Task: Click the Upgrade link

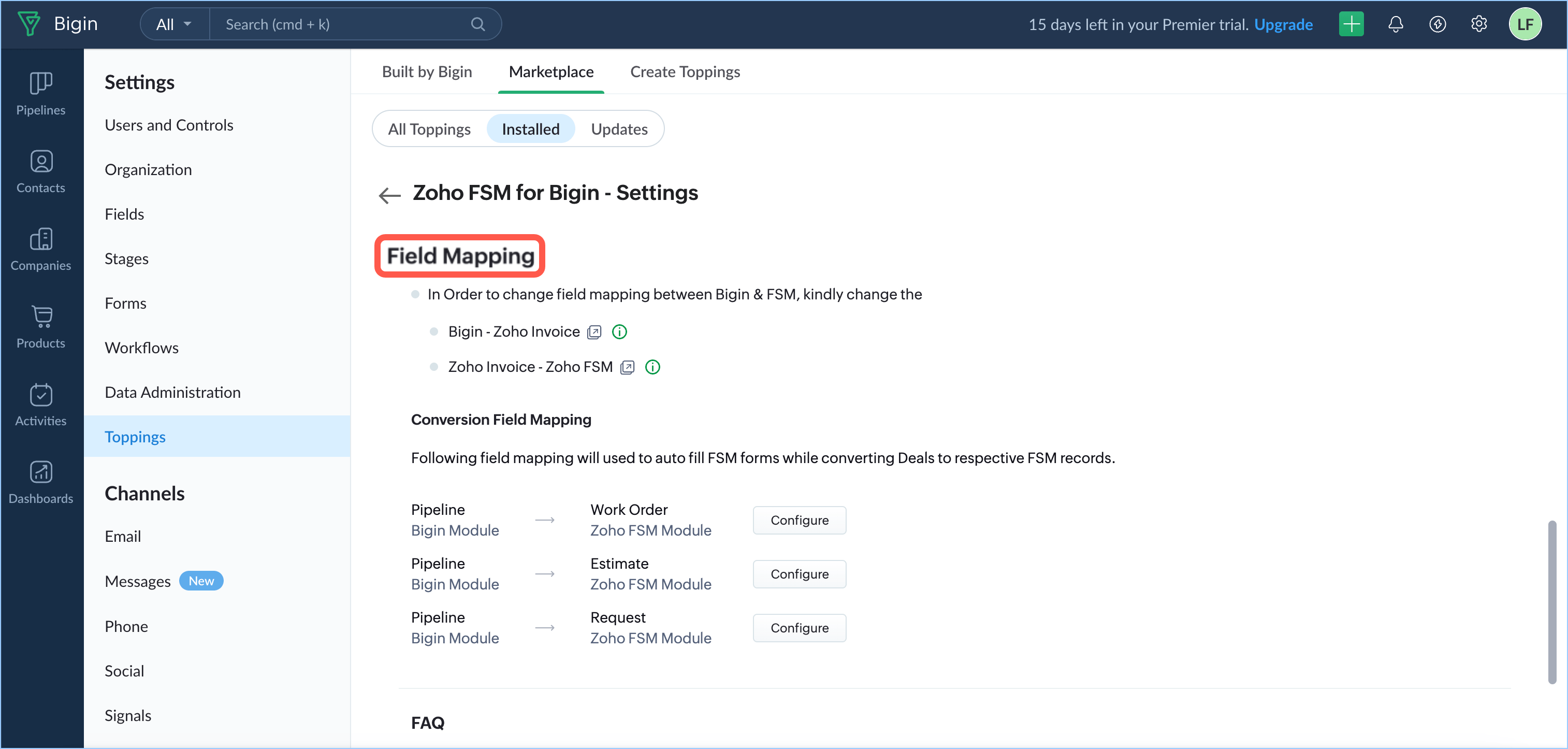Action: (1283, 24)
